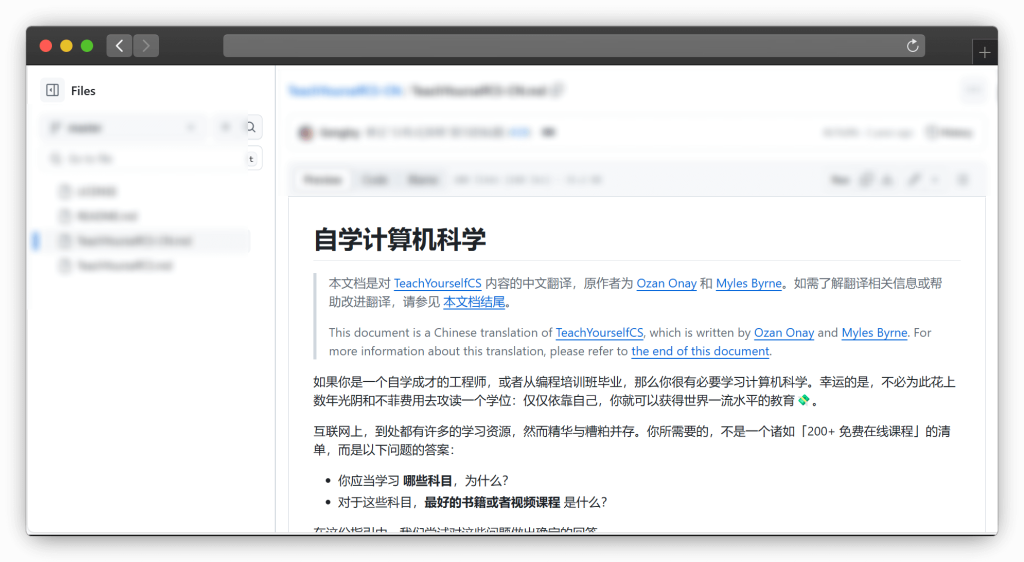Click the bold text 最好的书籍或者视频课程
The height and width of the screenshot is (562, 1024).
pyautogui.click(x=492, y=503)
